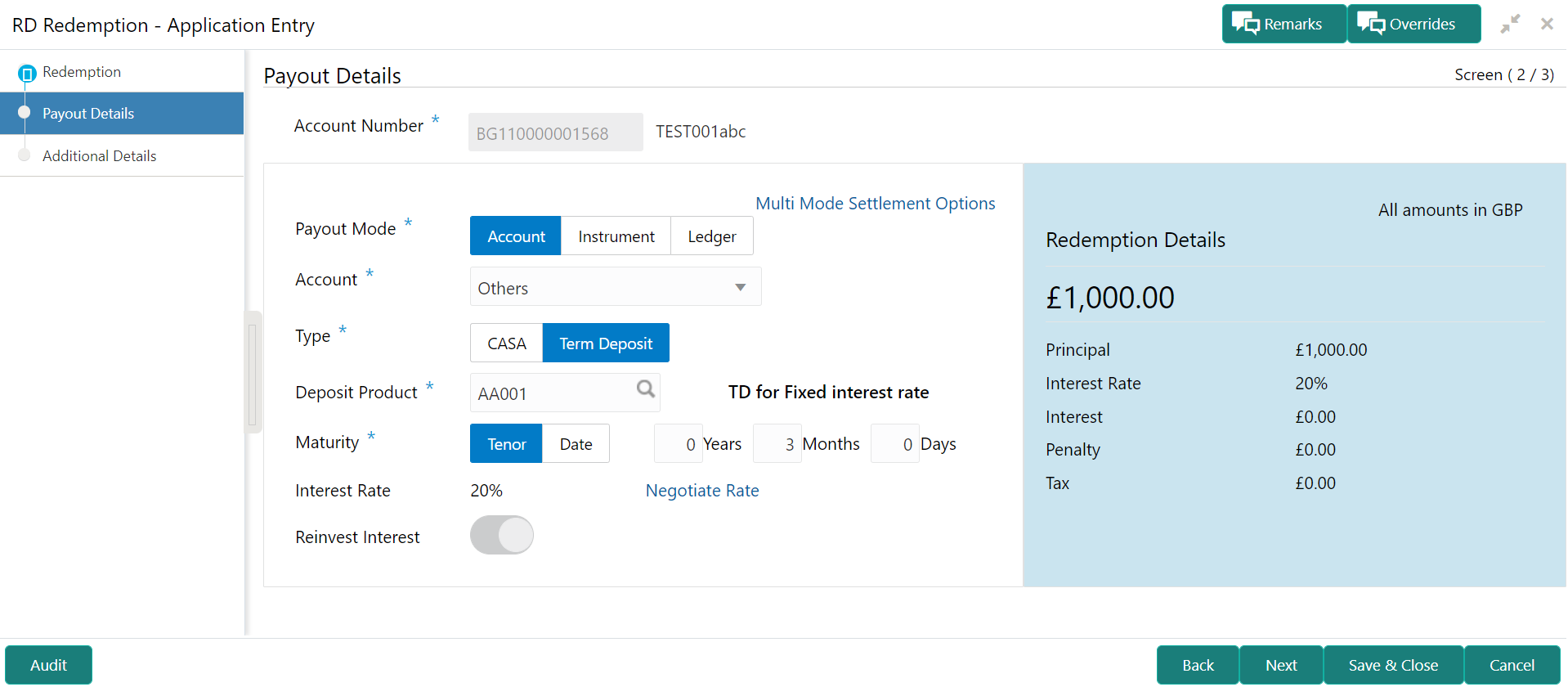Click the Audit button
The height and width of the screenshot is (687, 1568).
pyautogui.click(x=48, y=665)
